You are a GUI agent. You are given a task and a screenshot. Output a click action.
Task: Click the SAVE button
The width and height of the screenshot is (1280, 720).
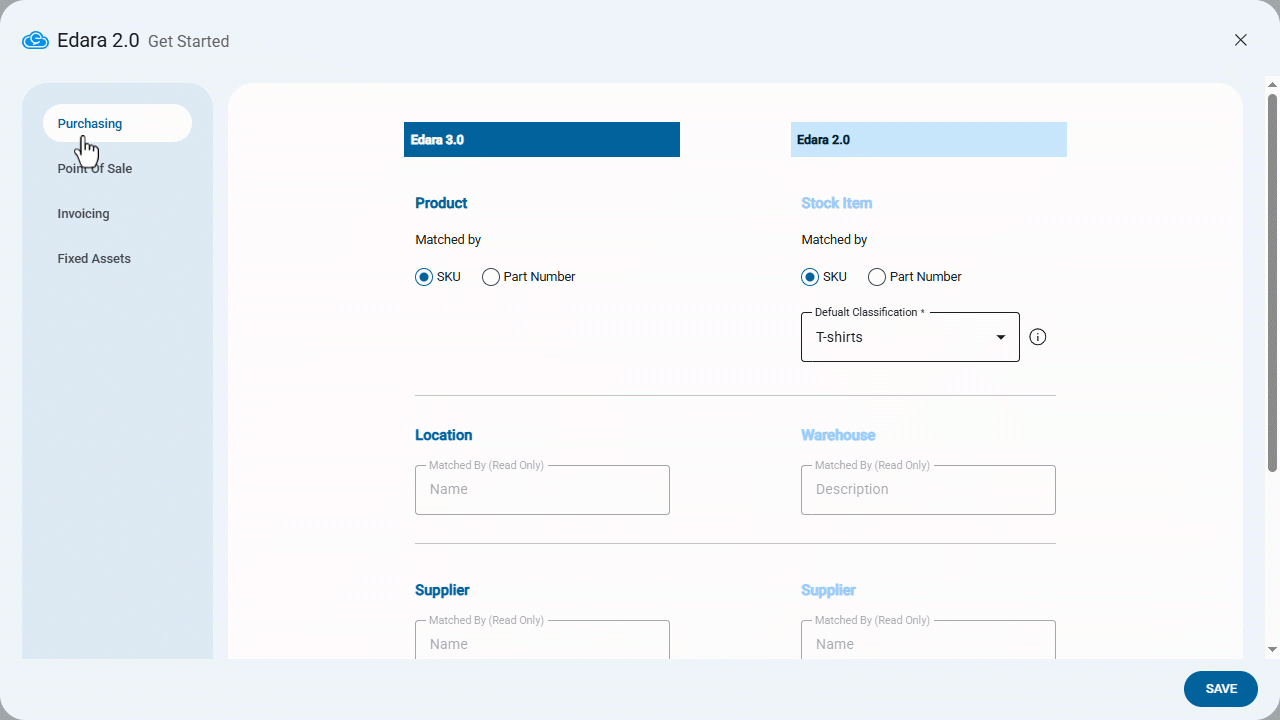1221,689
